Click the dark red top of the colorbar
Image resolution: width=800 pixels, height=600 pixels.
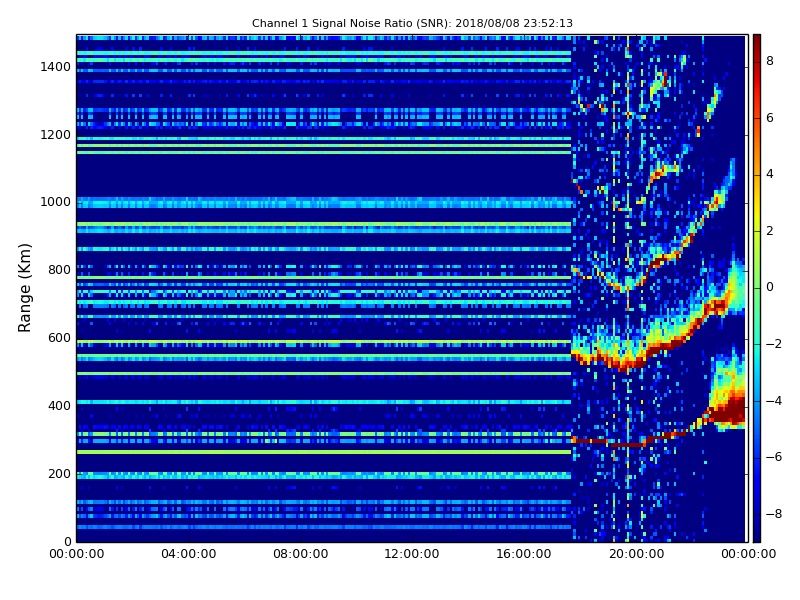tap(757, 43)
